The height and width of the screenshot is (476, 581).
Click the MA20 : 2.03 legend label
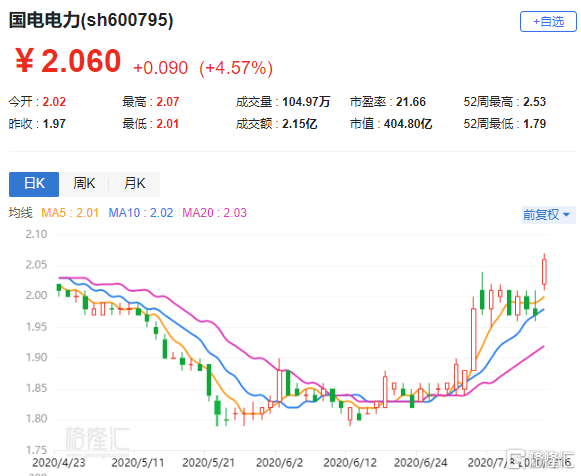(x=215, y=213)
